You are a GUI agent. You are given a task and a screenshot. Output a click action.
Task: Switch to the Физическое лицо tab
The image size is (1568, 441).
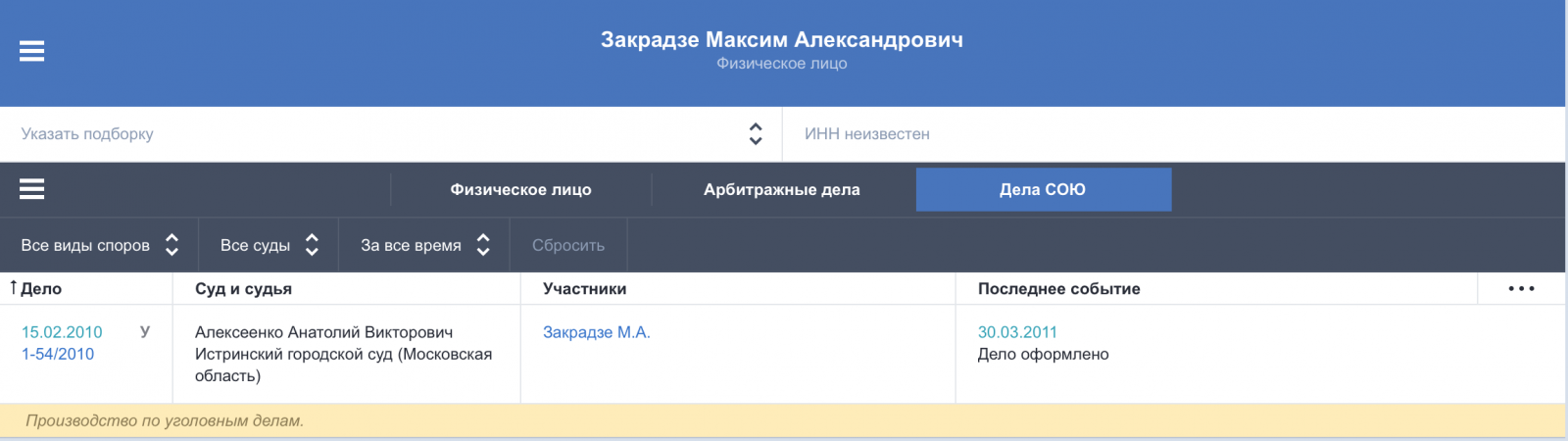520,190
